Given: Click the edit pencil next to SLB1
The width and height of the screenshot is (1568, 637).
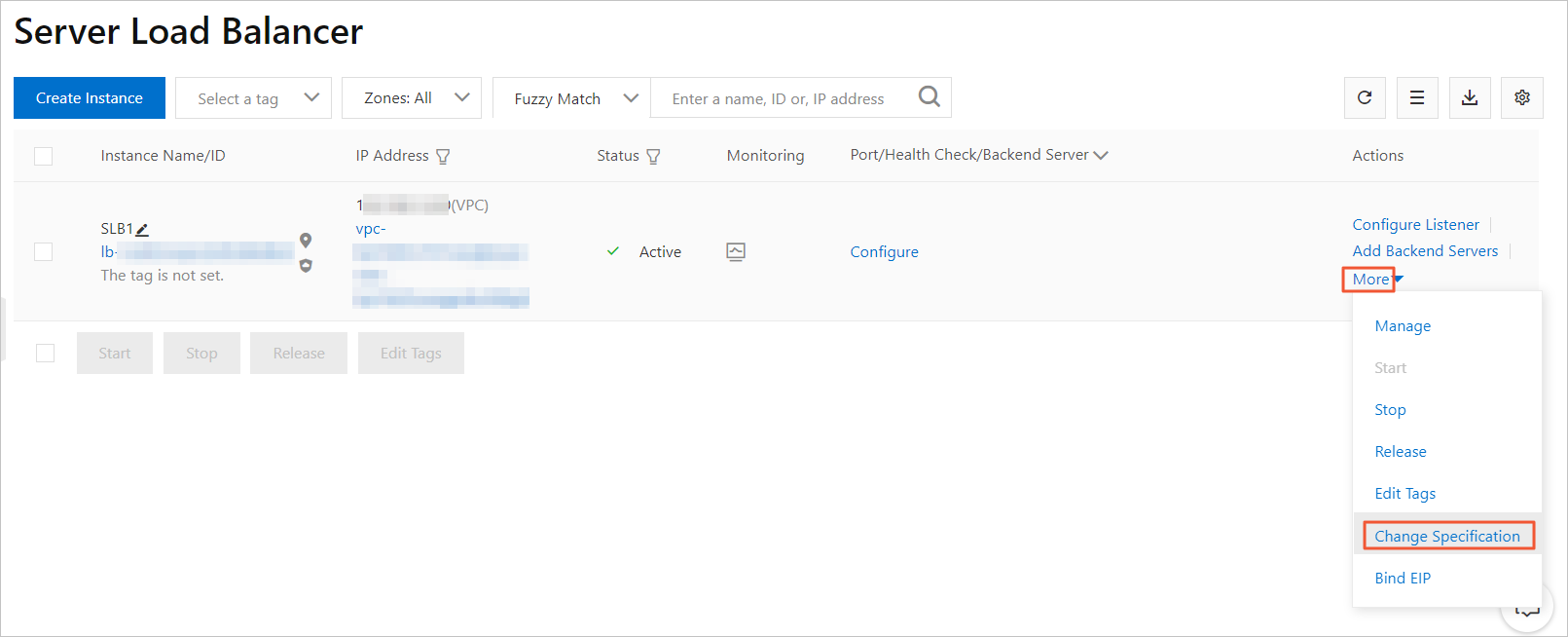Looking at the screenshot, I should (x=142, y=230).
